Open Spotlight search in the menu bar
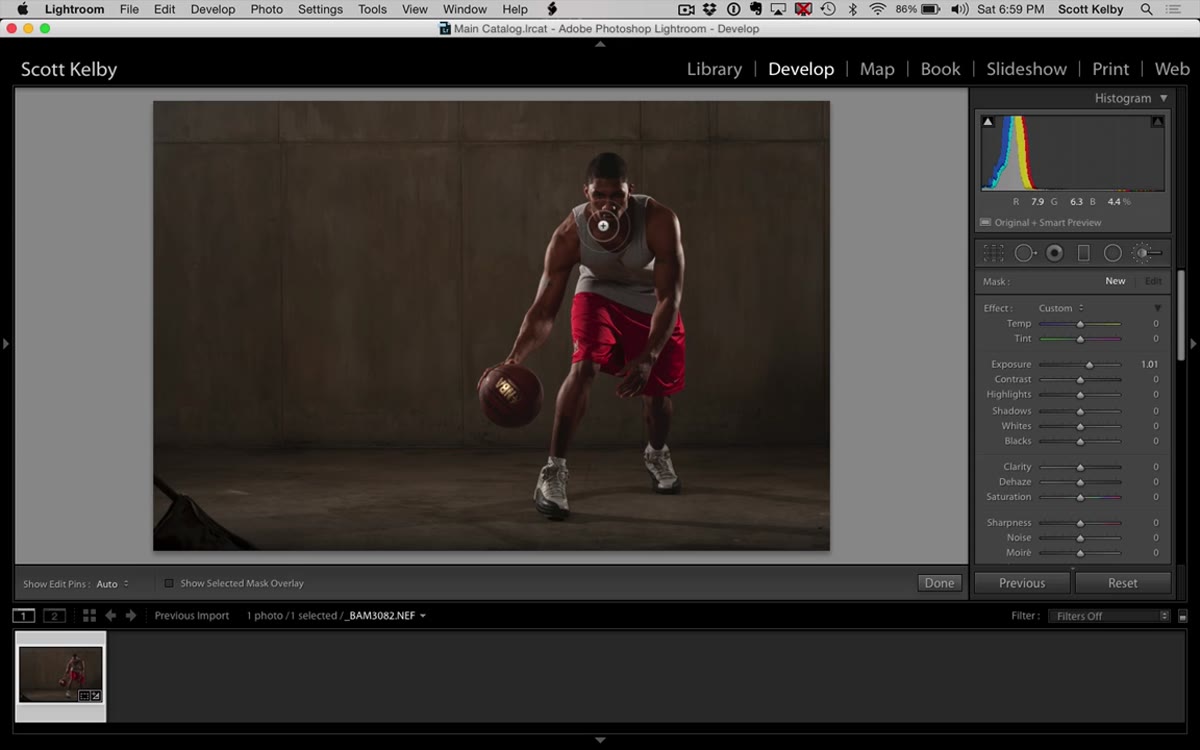The width and height of the screenshot is (1200, 750). pyautogui.click(x=1146, y=9)
